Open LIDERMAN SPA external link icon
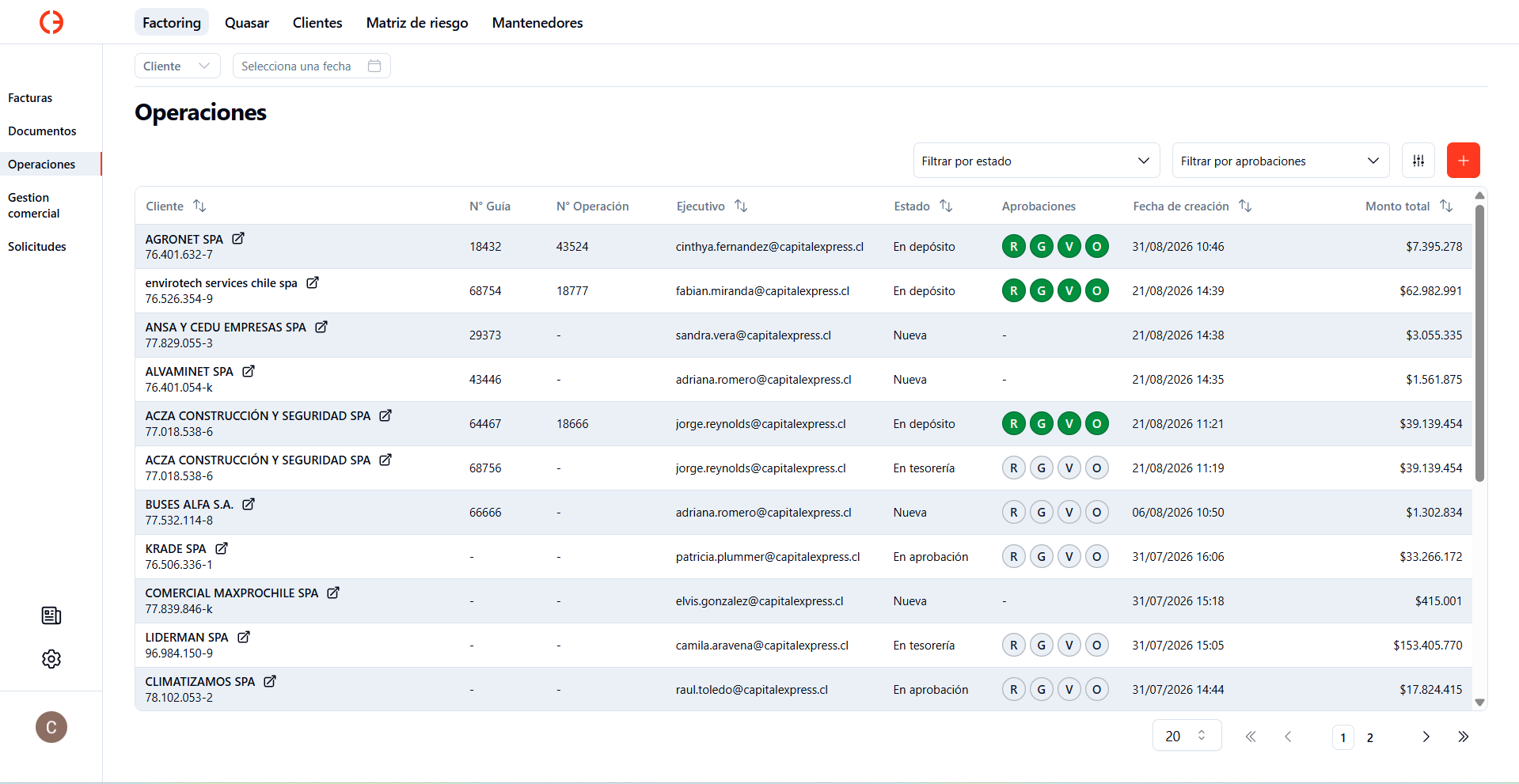The height and width of the screenshot is (784, 1519). tap(244, 637)
